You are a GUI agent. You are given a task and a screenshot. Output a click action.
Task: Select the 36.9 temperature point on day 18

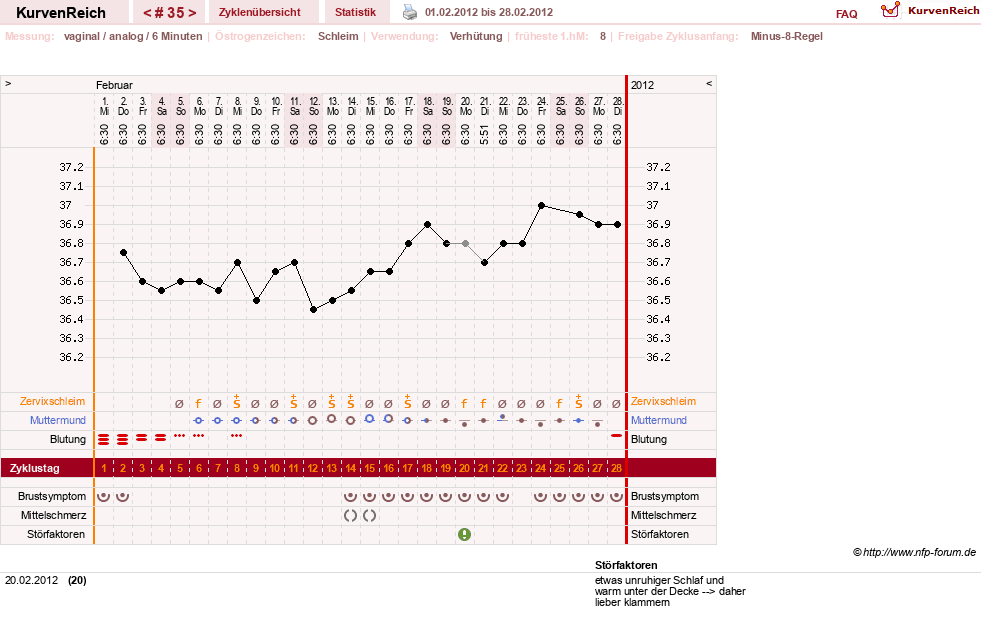point(427,224)
